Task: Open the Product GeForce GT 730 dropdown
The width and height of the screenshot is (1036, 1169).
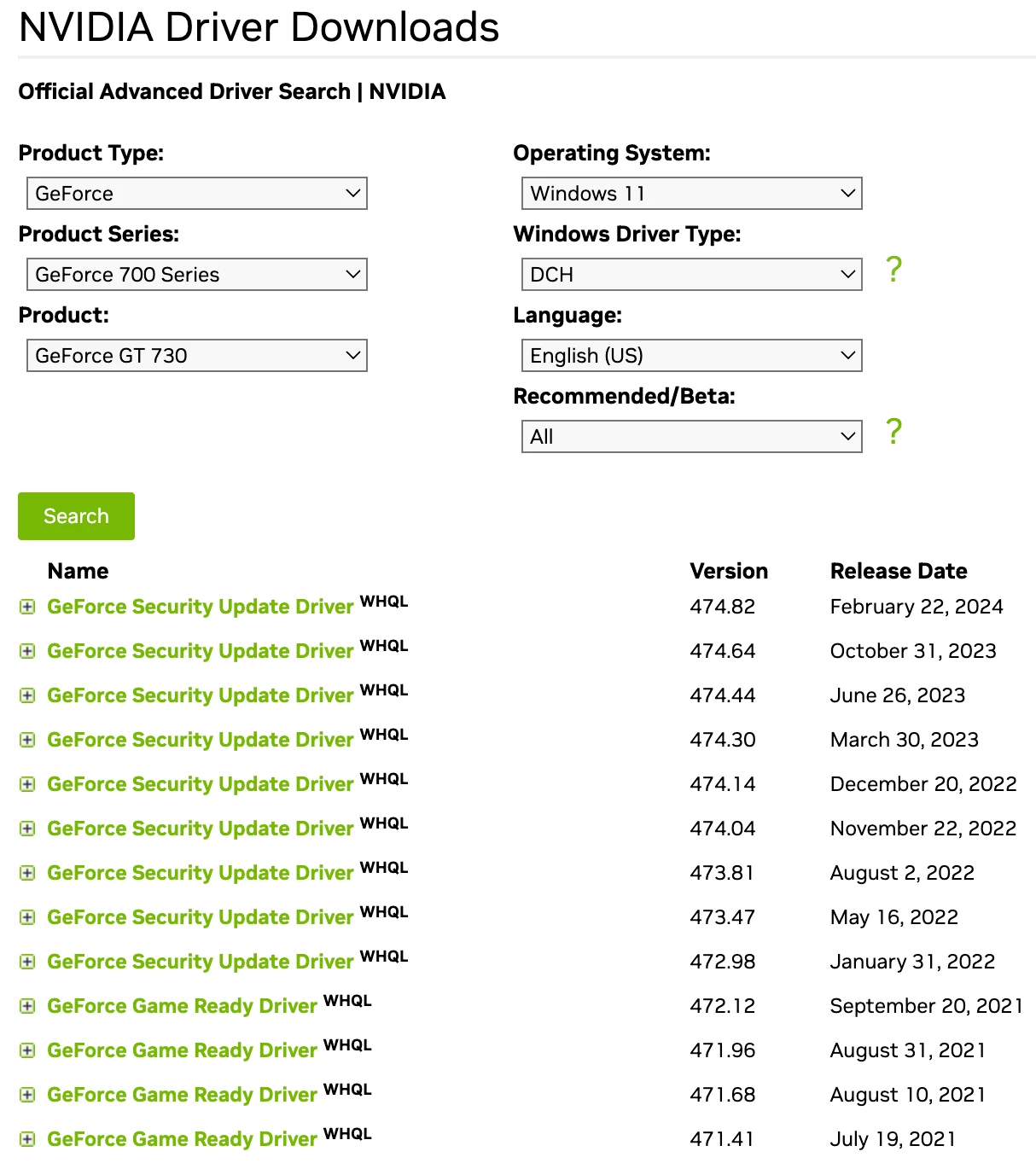Action: point(197,356)
